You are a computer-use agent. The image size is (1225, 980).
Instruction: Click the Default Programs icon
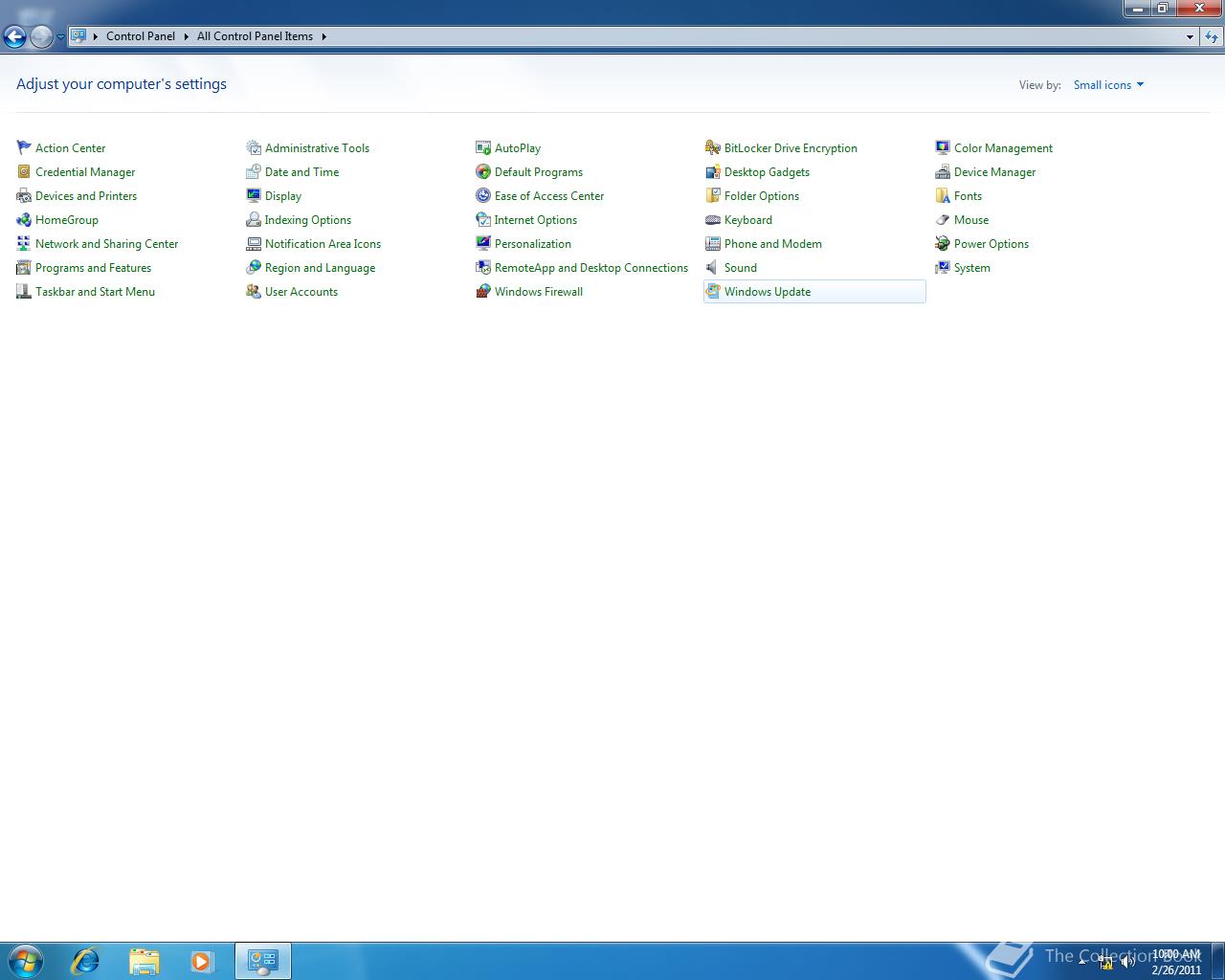483,171
